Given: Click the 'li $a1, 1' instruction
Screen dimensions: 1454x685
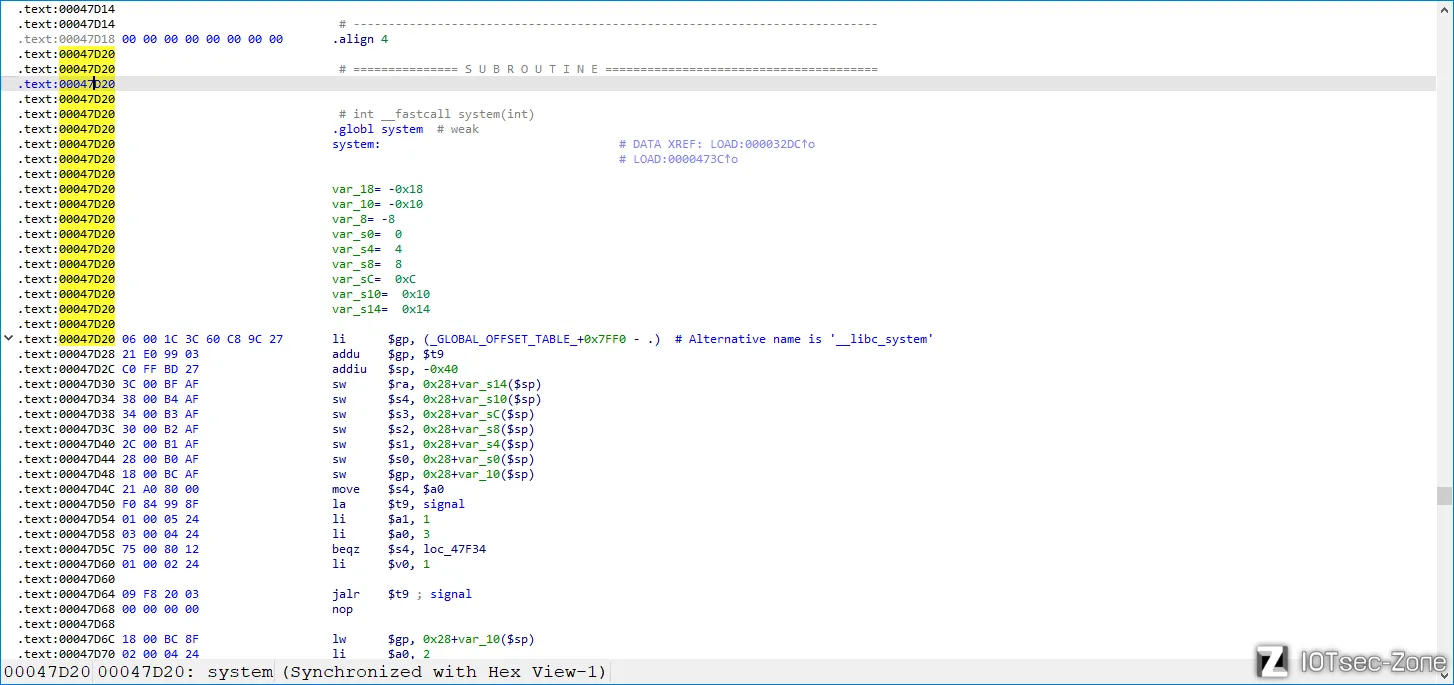Looking at the screenshot, I should tap(381, 519).
